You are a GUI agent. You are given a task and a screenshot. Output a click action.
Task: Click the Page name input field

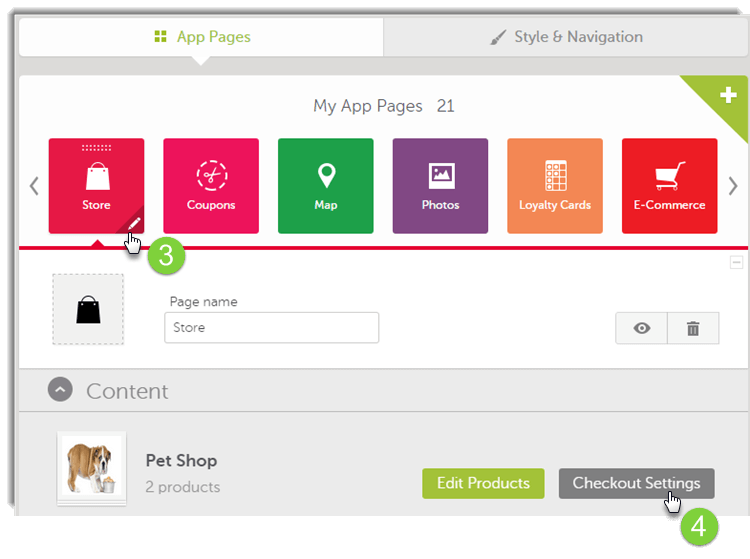[x=271, y=328]
